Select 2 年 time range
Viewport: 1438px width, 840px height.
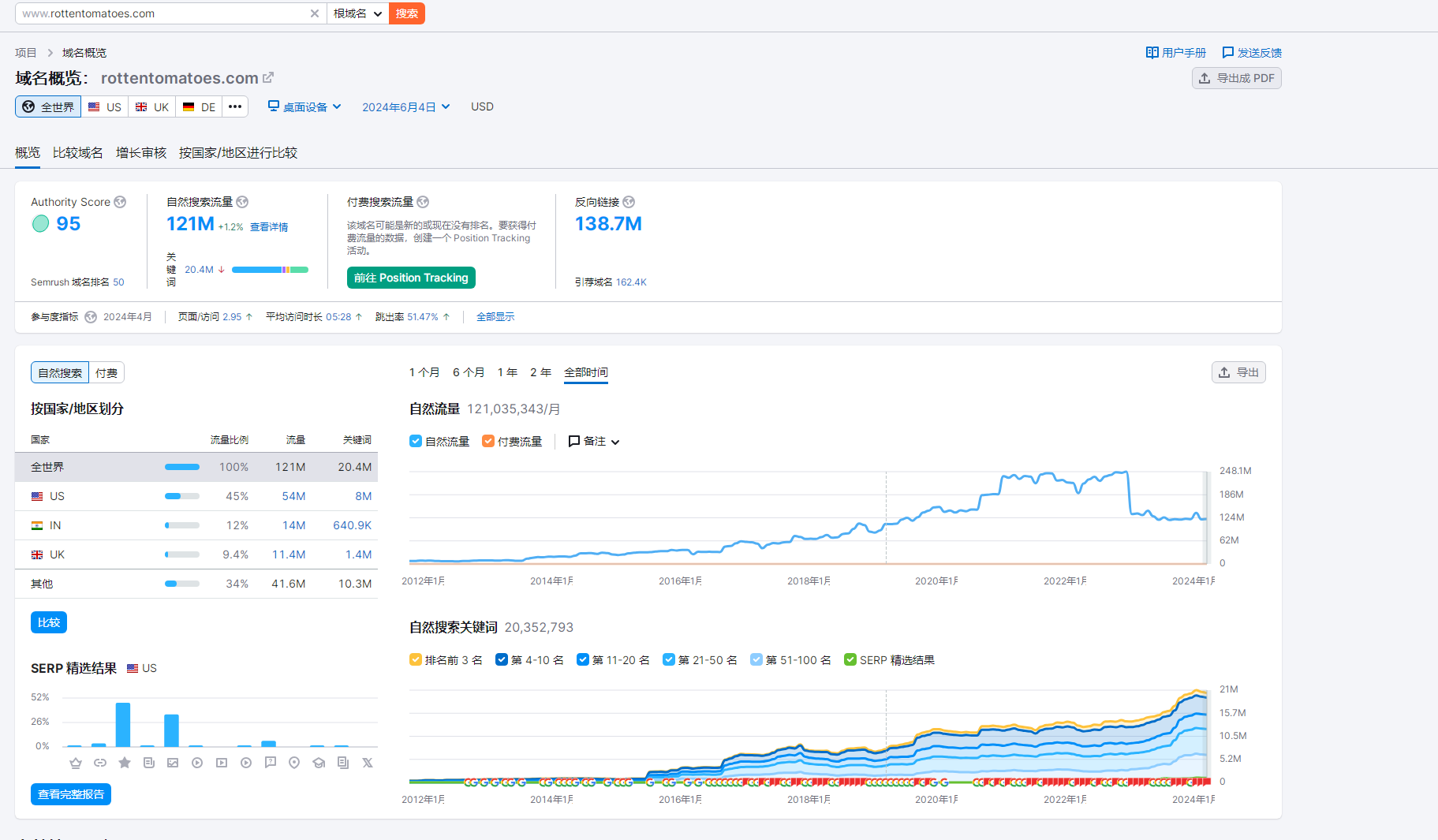(540, 372)
